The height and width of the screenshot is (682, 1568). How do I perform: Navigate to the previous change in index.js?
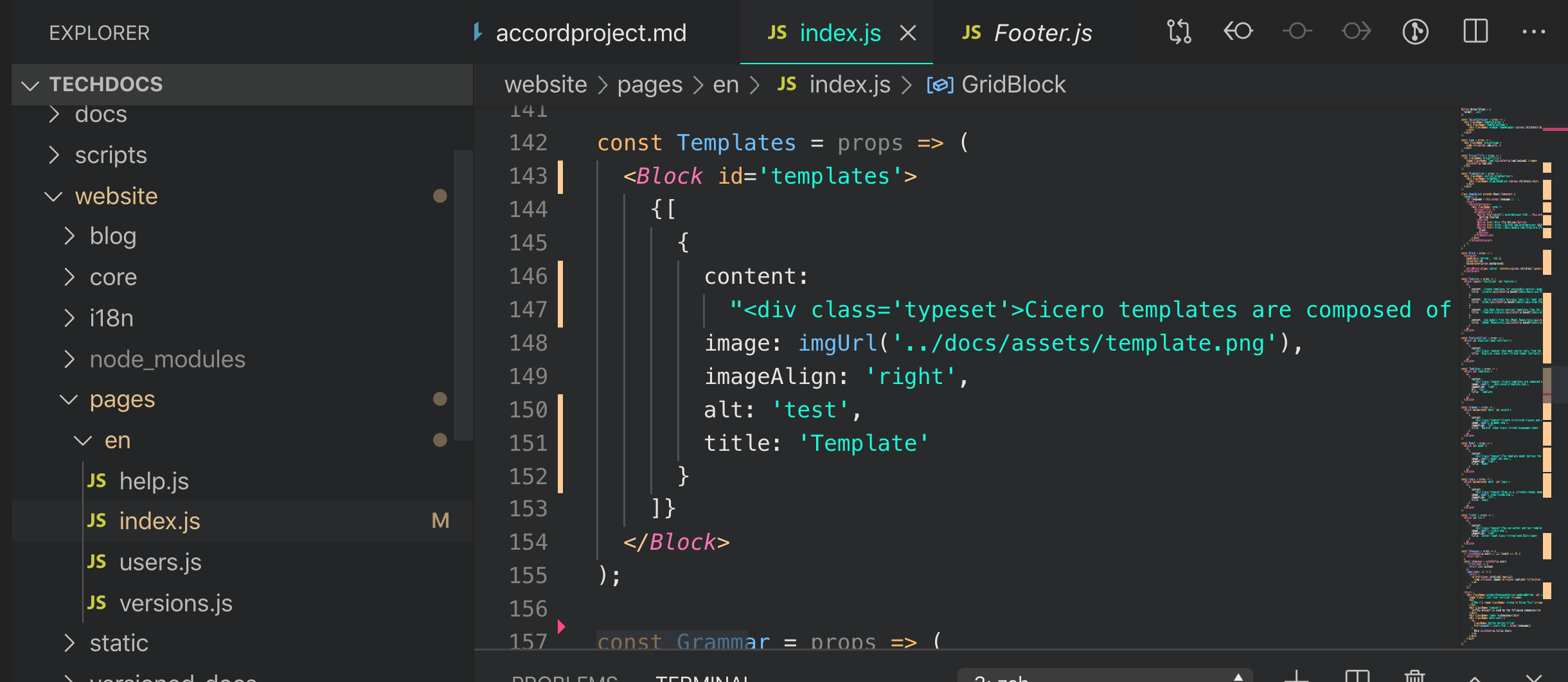(1237, 31)
